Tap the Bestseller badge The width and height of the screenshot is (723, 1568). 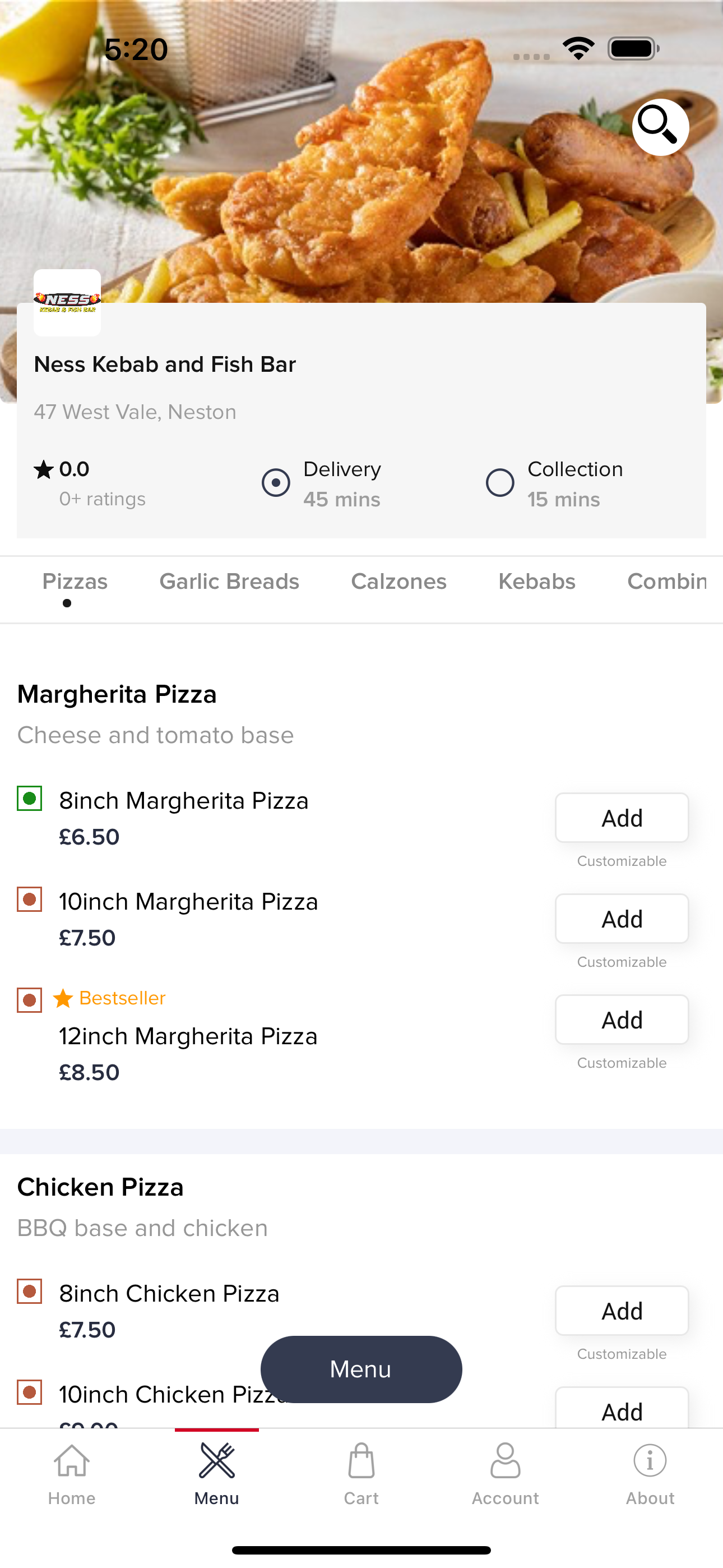click(x=109, y=998)
